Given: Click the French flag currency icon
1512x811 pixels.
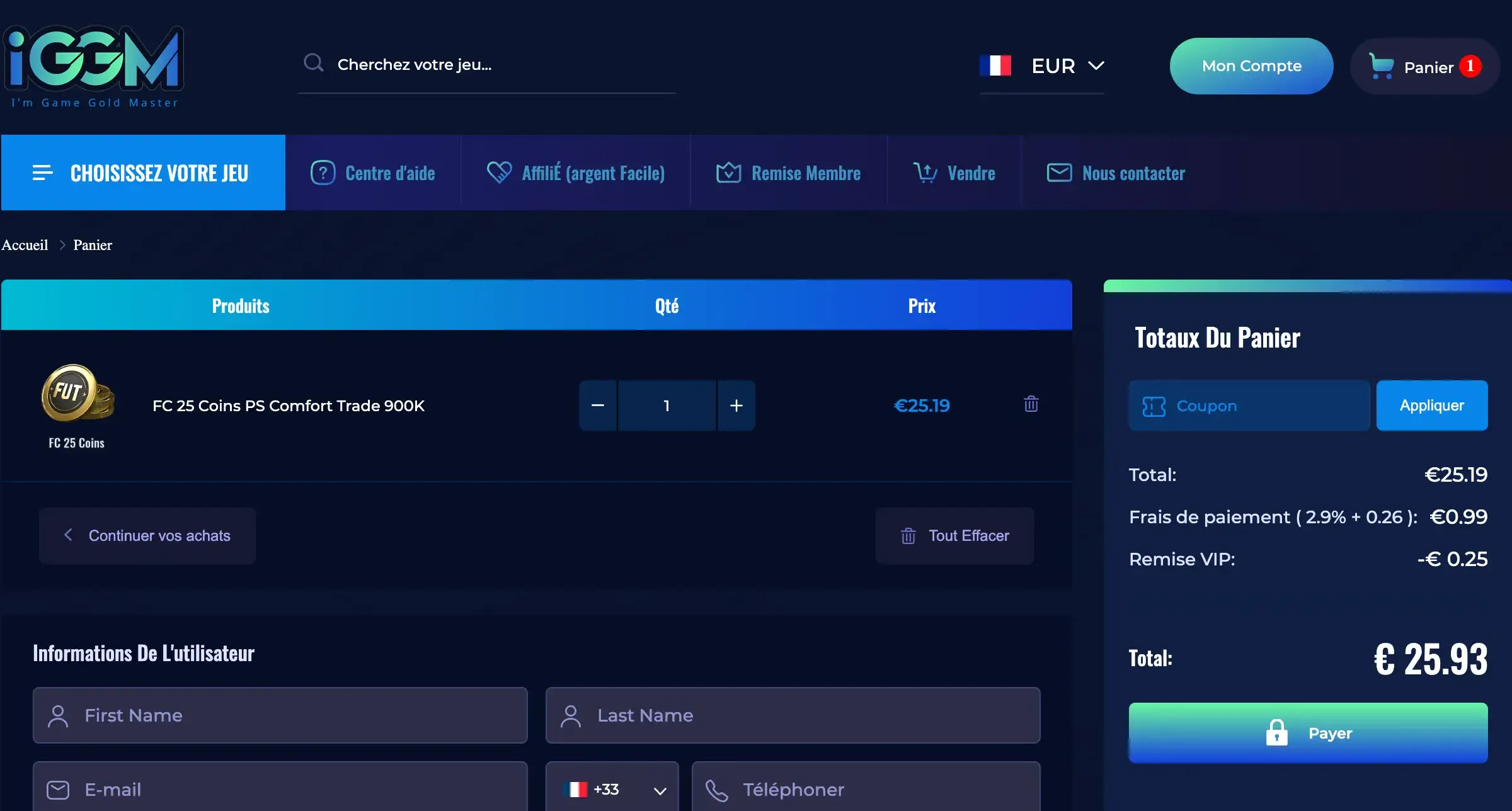Looking at the screenshot, I should (995, 65).
